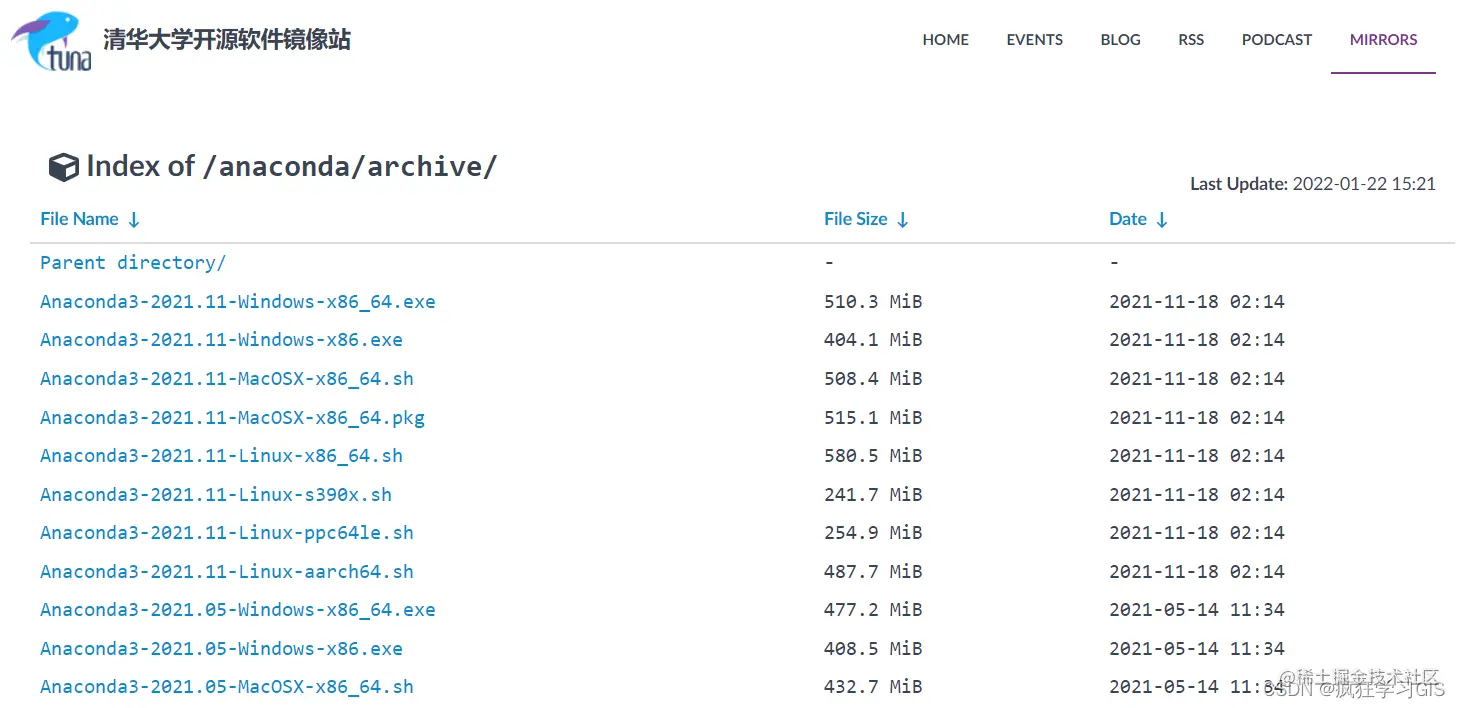Click the 510.3 MiB size cell
Viewport: 1460px width, 708px height.
coord(873,302)
